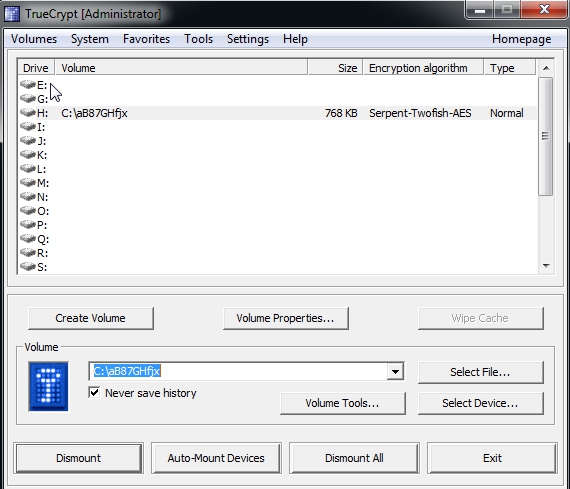
Task: Click the drive list scroll up arrow
Action: coord(546,68)
